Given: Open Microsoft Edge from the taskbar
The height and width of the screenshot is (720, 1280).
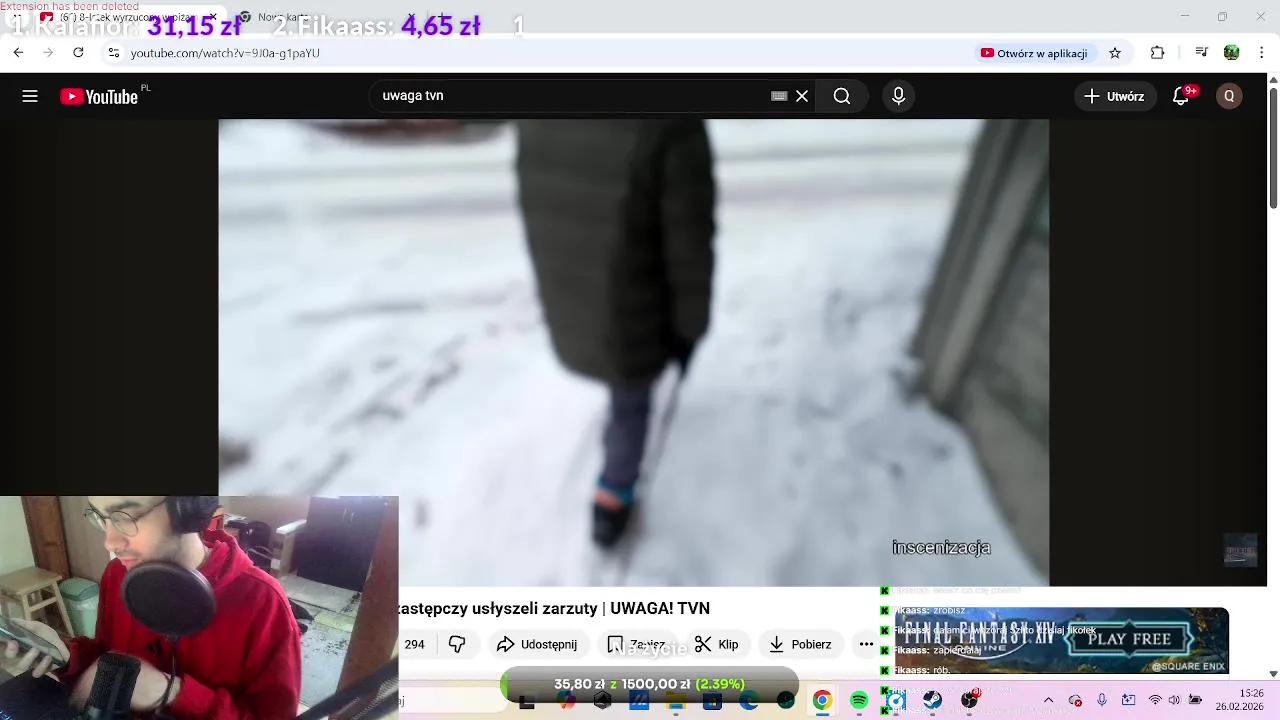Looking at the screenshot, I should 748,700.
